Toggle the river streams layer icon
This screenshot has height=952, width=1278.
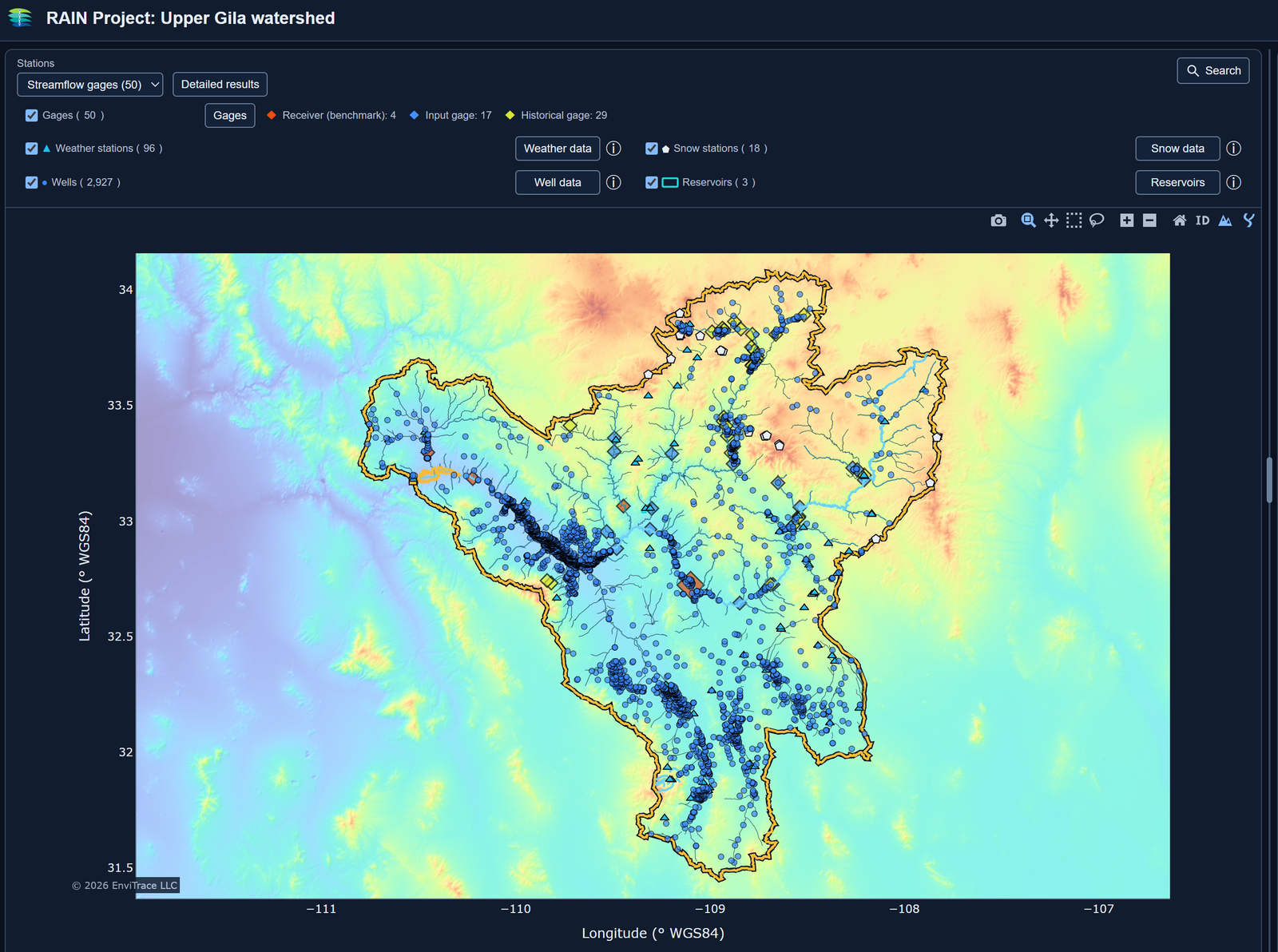(1248, 220)
